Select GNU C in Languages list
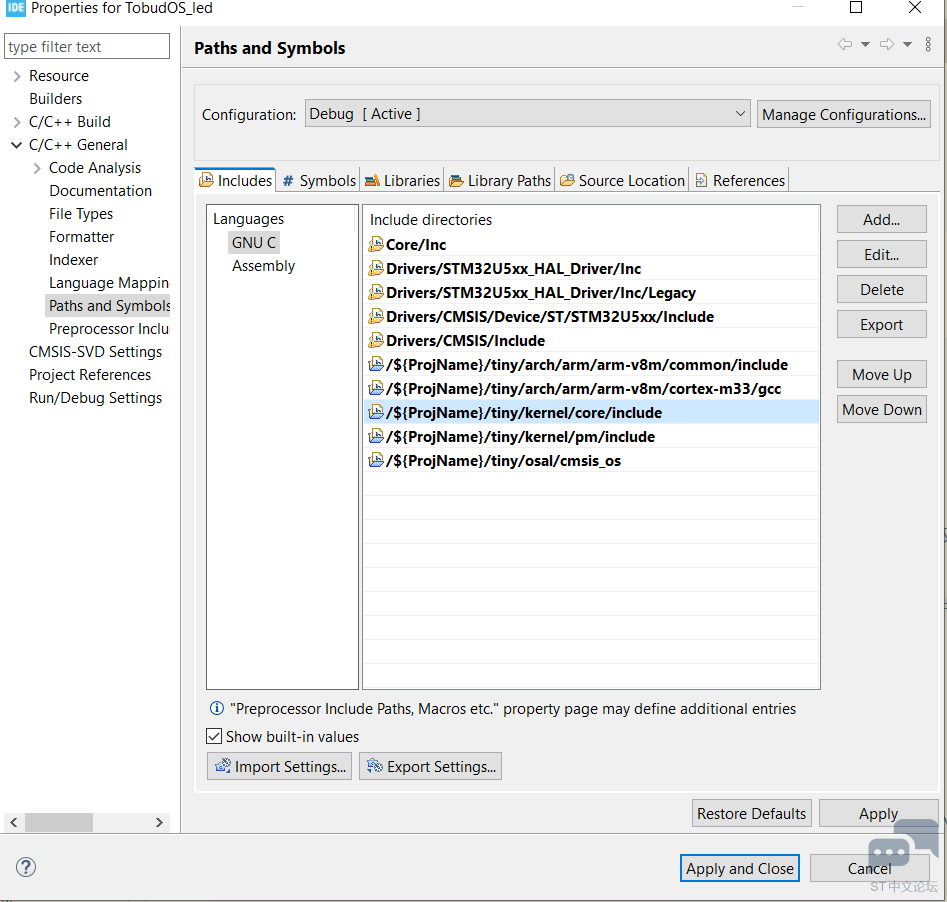Image resolution: width=947 pixels, height=902 pixels. [x=254, y=242]
